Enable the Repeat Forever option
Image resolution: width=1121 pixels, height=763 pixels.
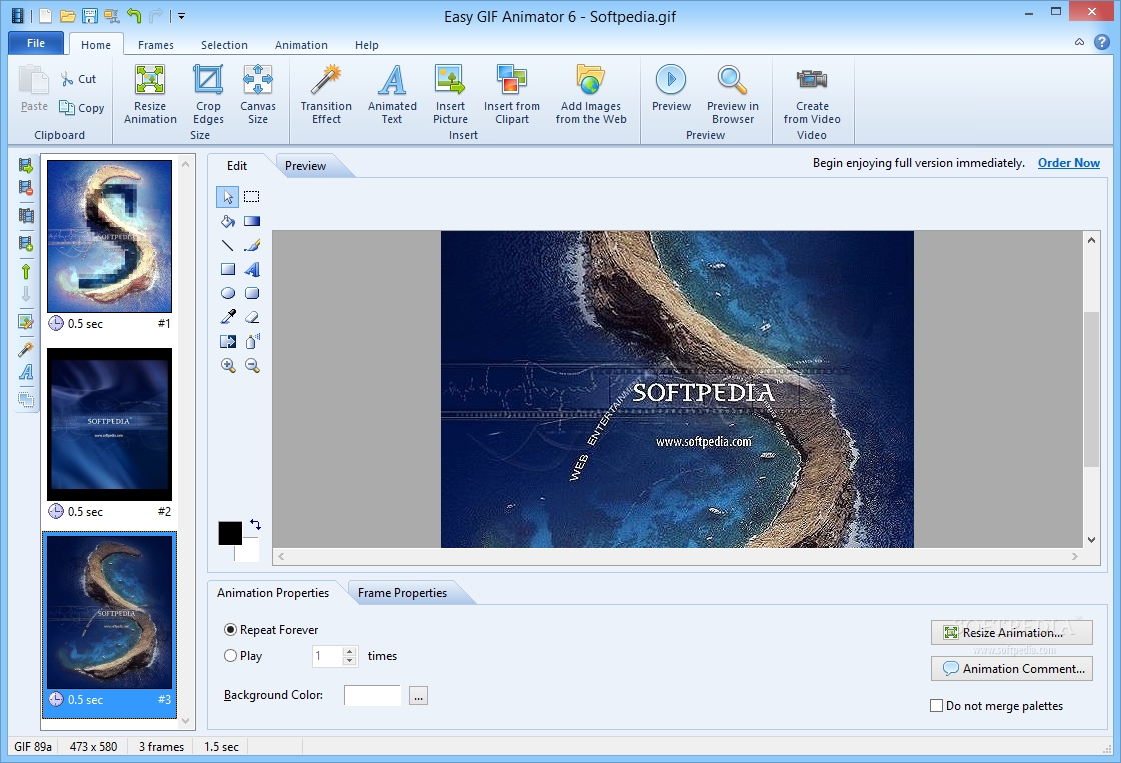231,629
